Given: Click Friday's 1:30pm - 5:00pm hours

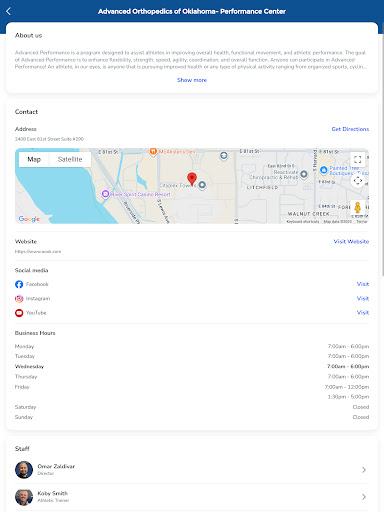Looking at the screenshot, I should coord(348,397).
